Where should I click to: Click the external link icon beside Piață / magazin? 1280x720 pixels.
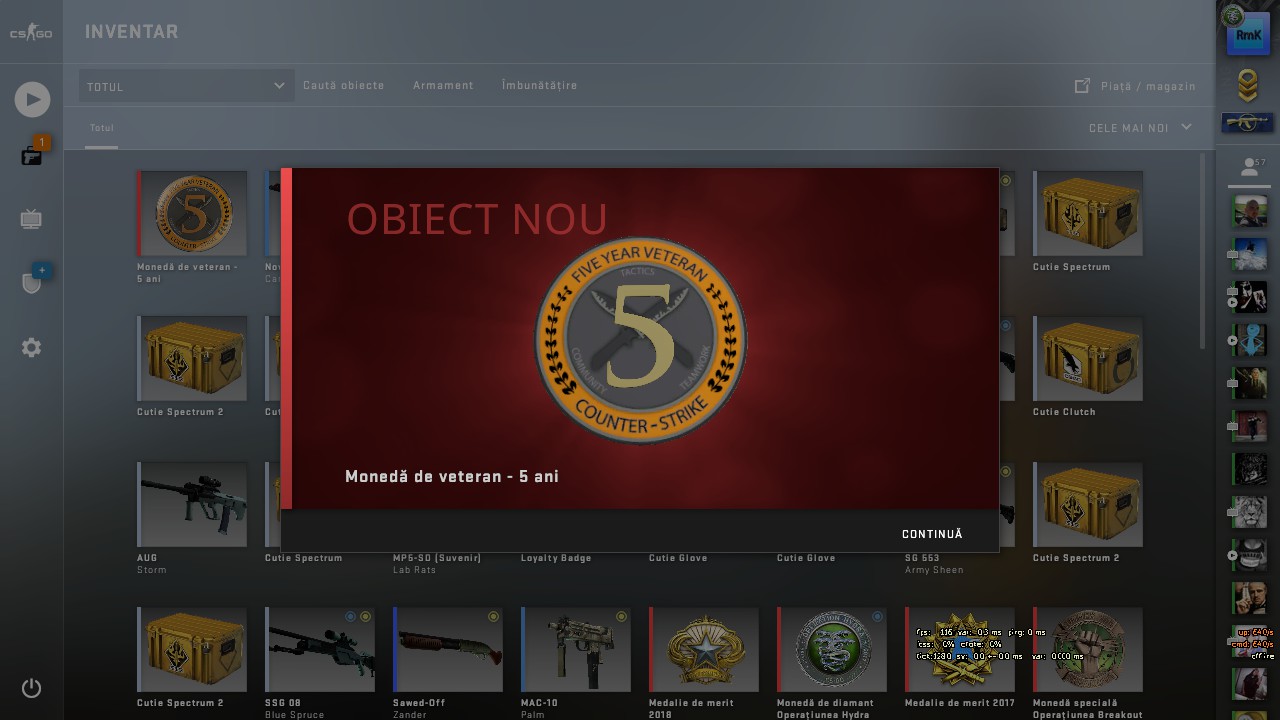(x=1082, y=86)
